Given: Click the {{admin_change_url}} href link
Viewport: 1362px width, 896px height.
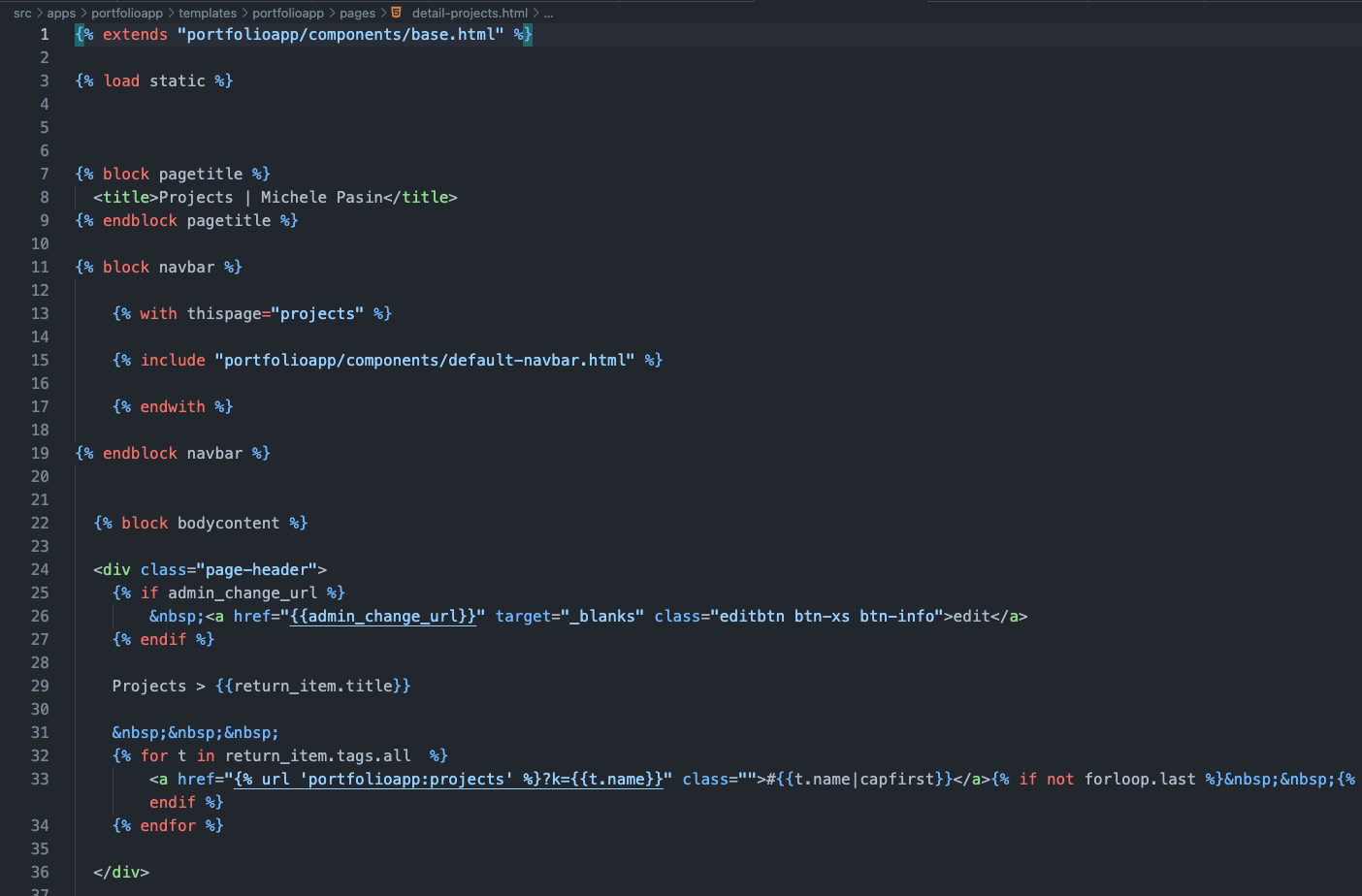Looking at the screenshot, I should point(383,617).
